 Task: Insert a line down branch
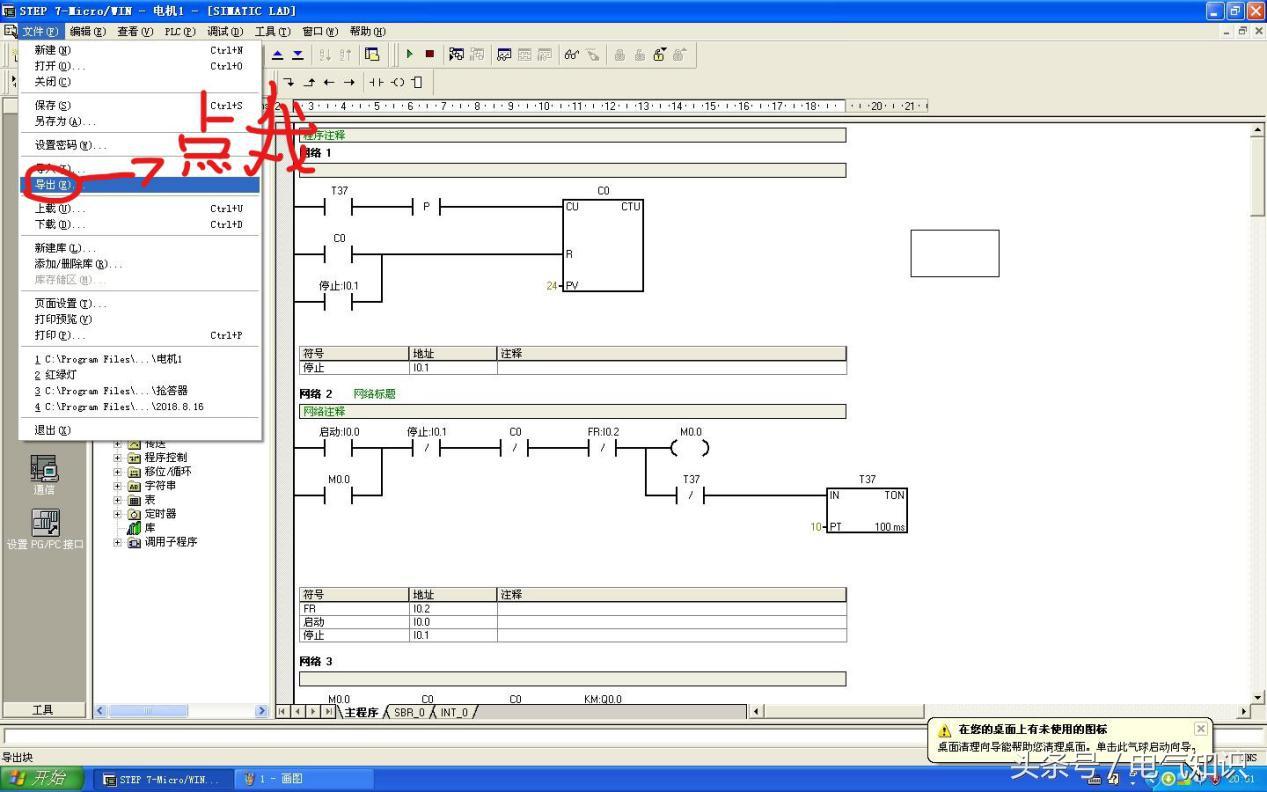[289, 82]
